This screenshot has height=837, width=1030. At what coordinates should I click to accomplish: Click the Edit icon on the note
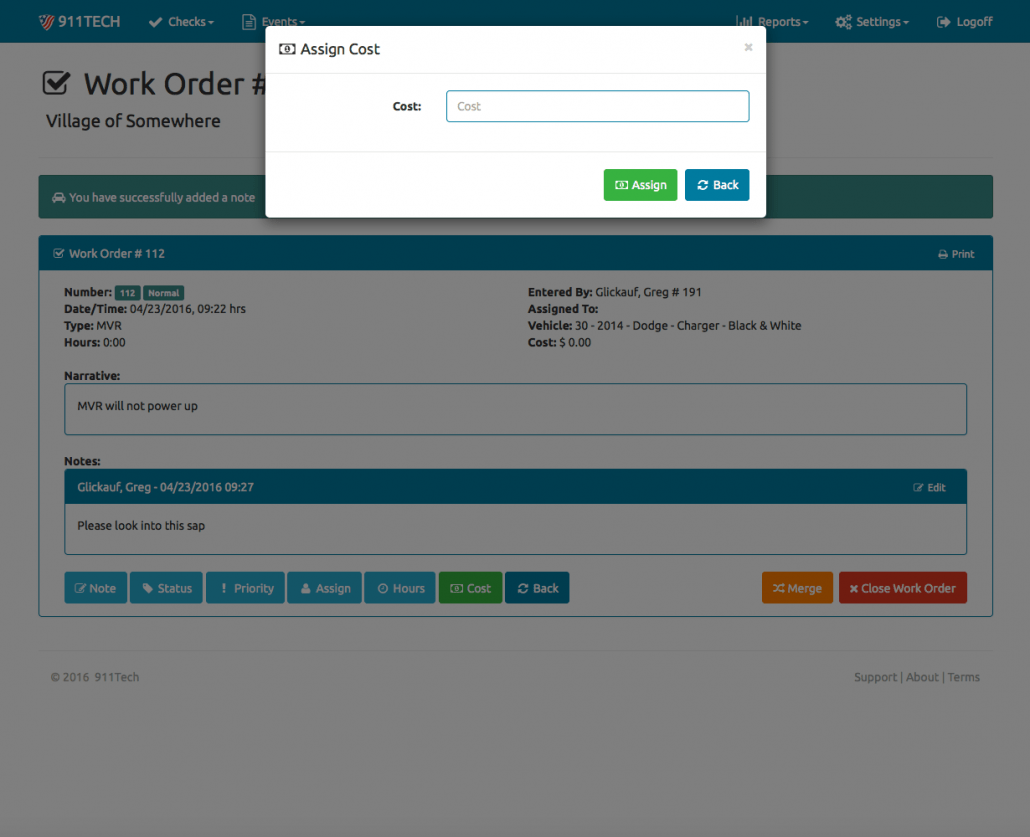point(929,487)
